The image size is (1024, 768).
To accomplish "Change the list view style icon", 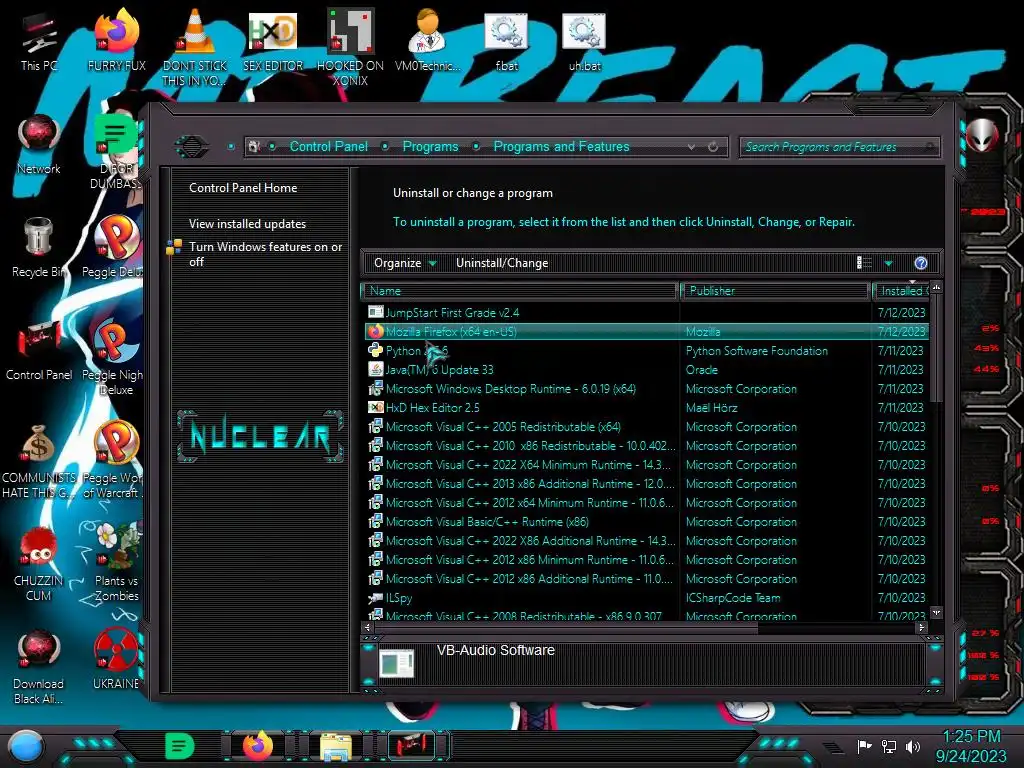I will (x=864, y=263).
